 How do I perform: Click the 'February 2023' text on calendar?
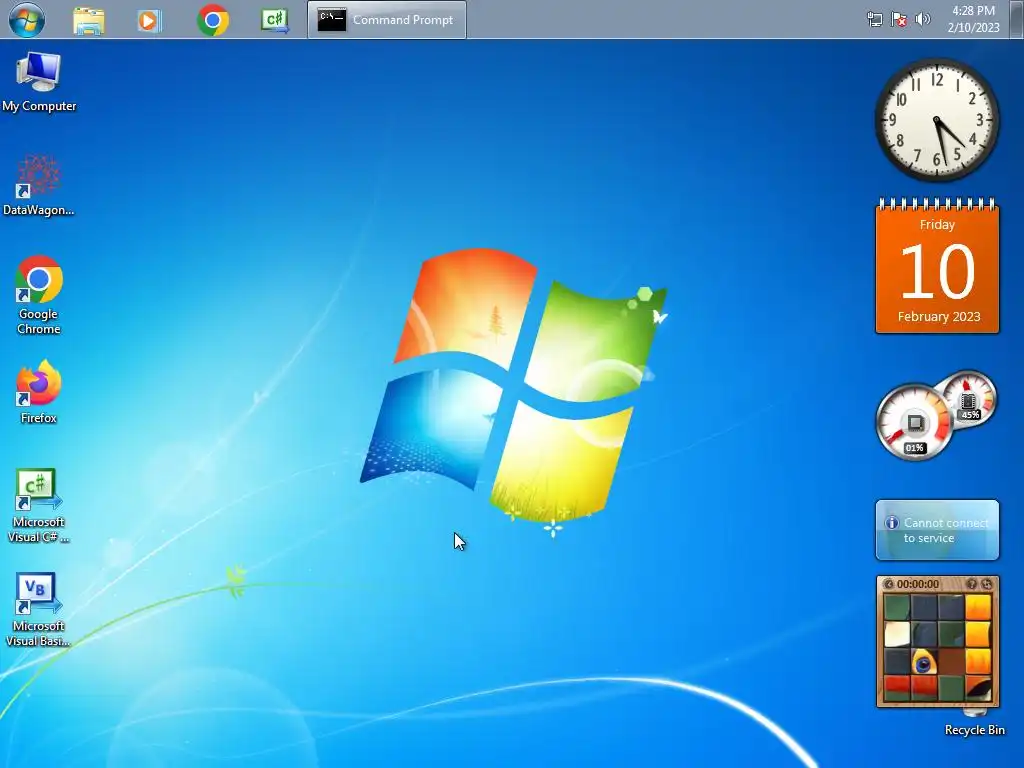click(x=938, y=317)
